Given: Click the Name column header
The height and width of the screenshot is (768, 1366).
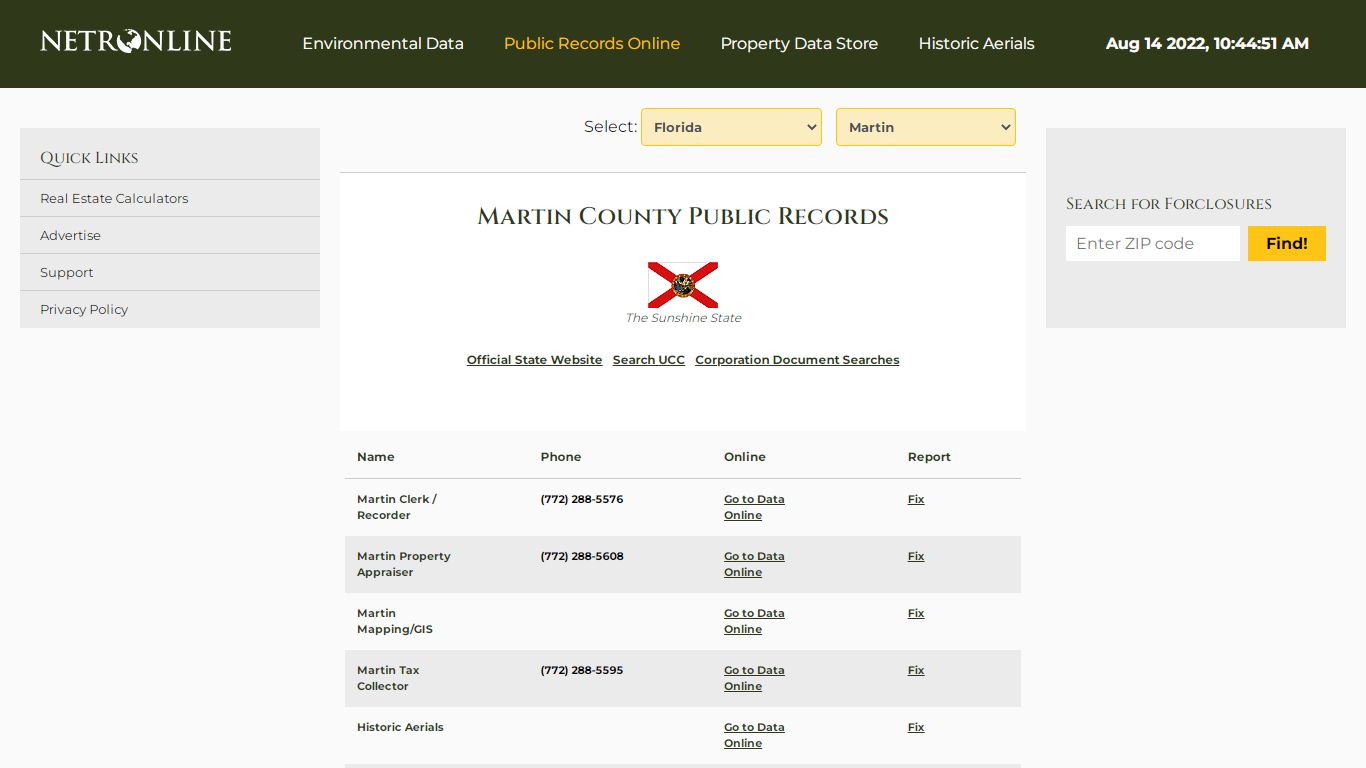Looking at the screenshot, I should pyautogui.click(x=376, y=457).
